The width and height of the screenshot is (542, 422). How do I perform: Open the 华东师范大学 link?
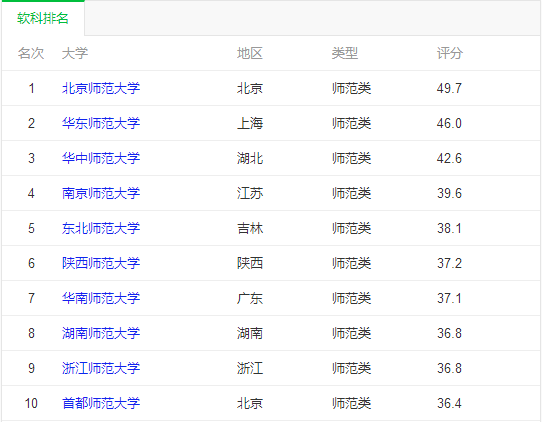coord(101,123)
